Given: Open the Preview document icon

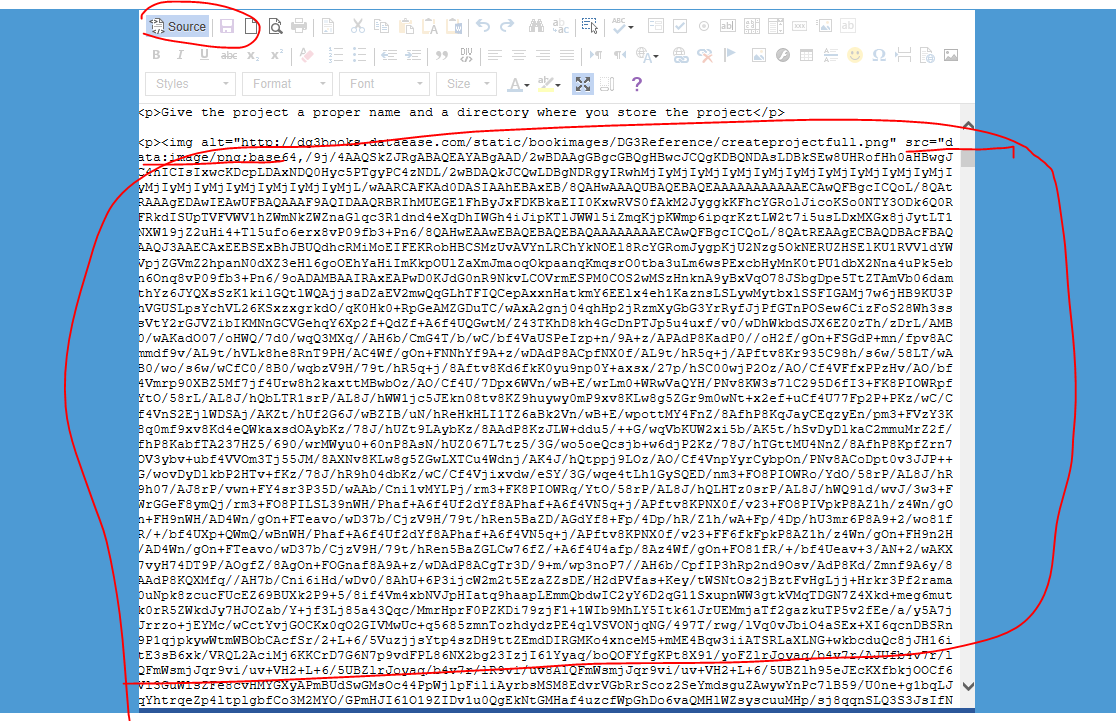Looking at the screenshot, I should 275,26.
